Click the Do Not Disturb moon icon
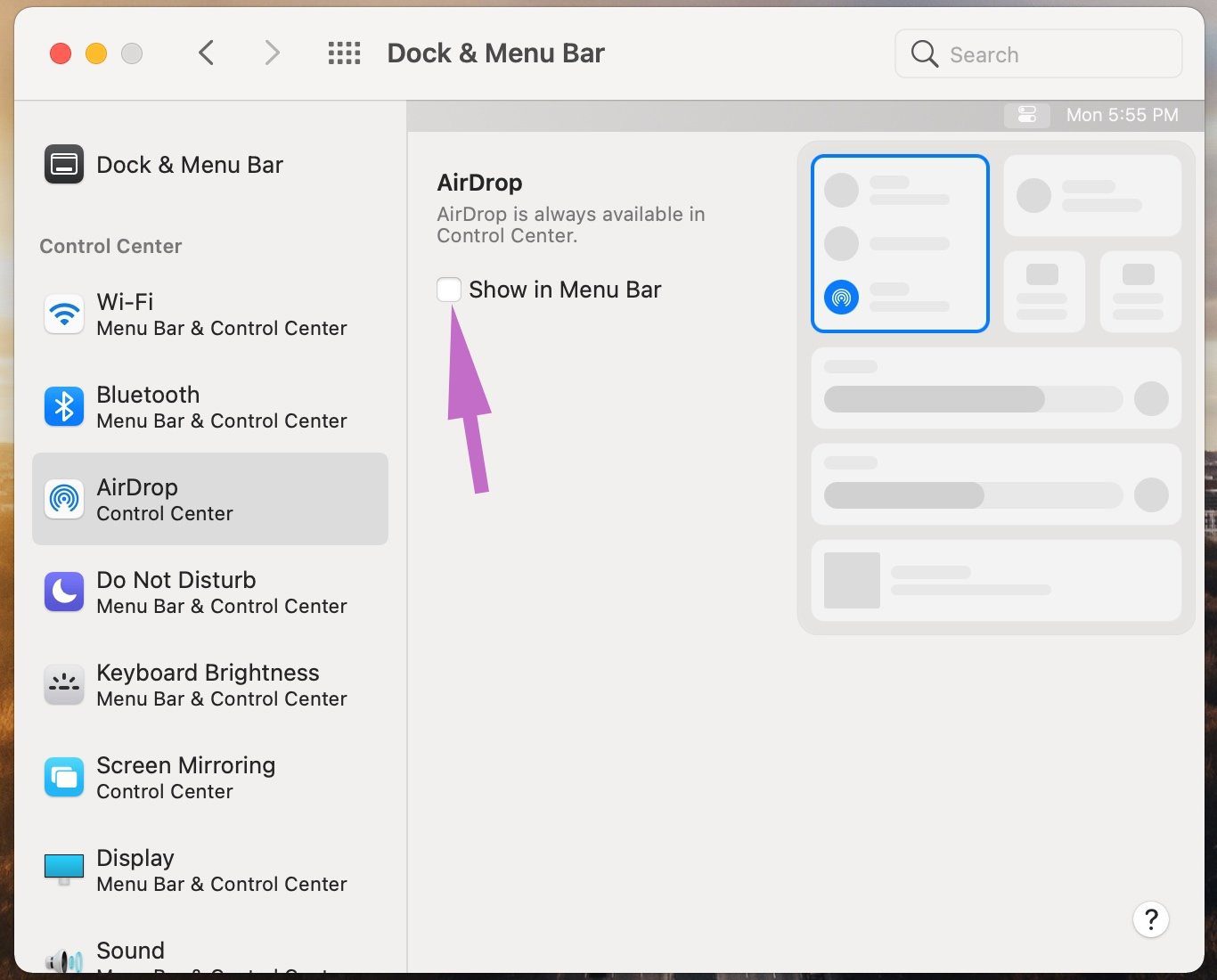The width and height of the screenshot is (1217, 980). pyautogui.click(x=64, y=592)
